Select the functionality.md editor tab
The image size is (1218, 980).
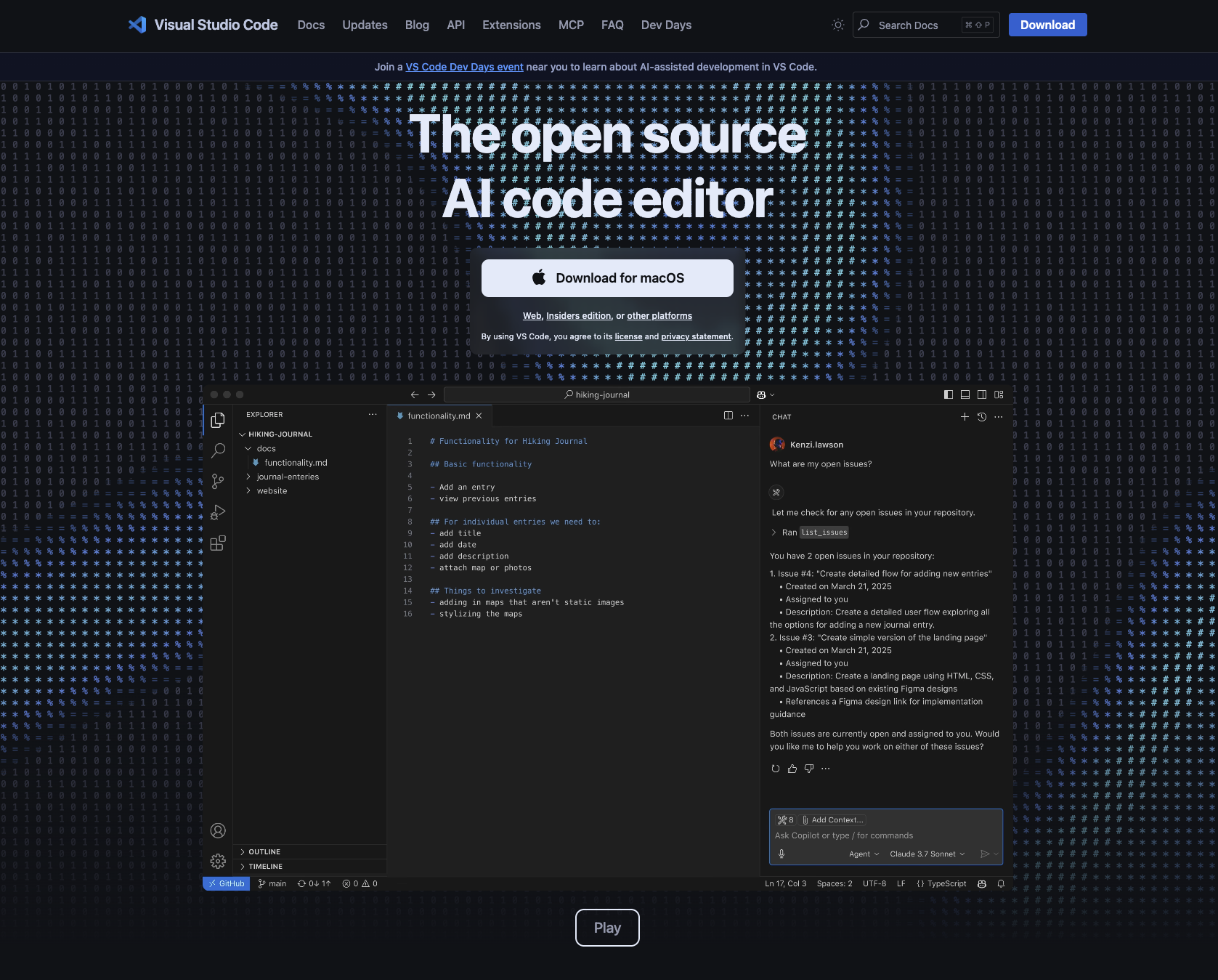pyautogui.click(x=439, y=416)
